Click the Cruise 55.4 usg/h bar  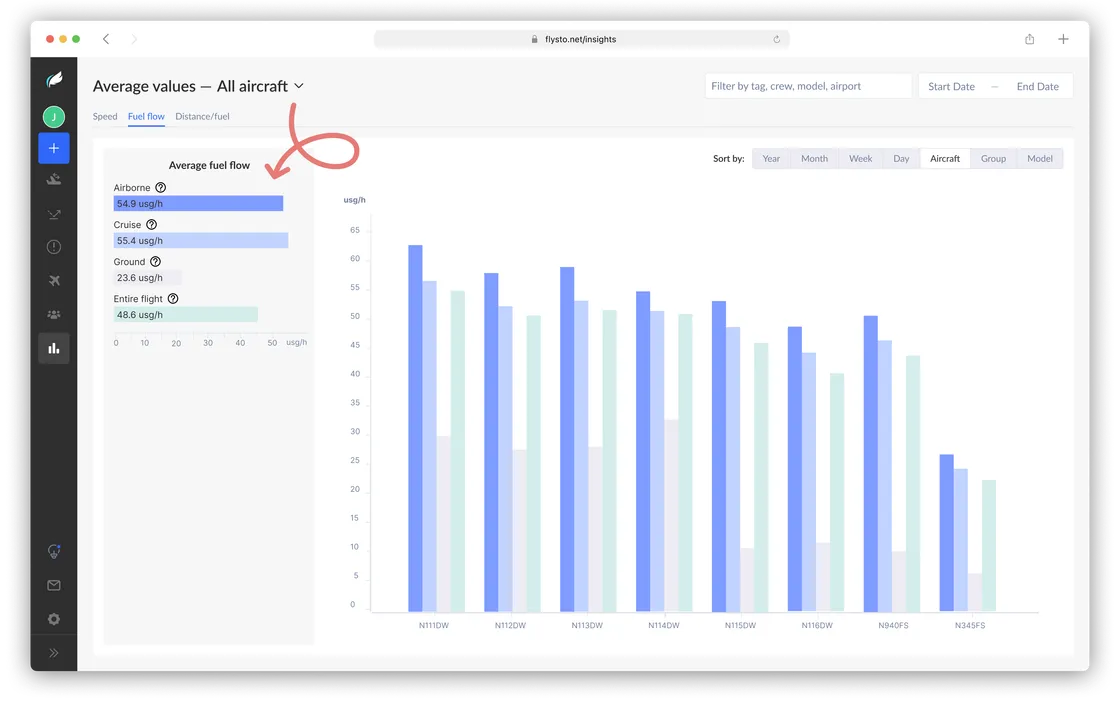pyautogui.click(x=201, y=241)
